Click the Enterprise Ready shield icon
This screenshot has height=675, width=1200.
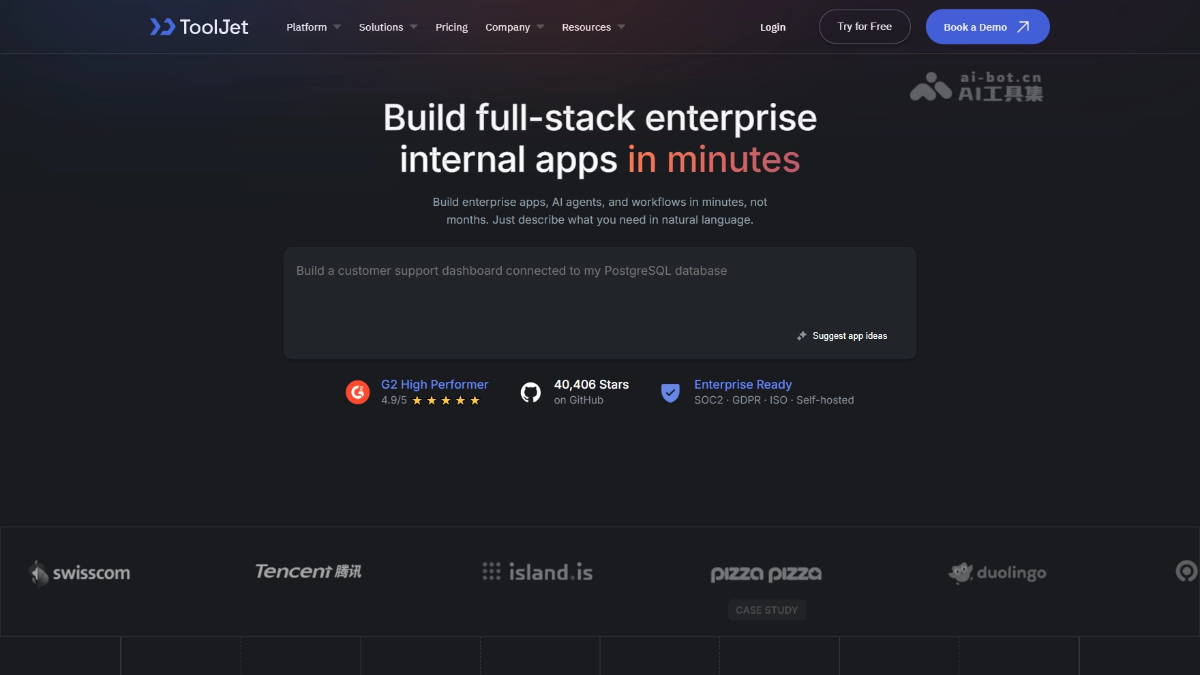(670, 392)
